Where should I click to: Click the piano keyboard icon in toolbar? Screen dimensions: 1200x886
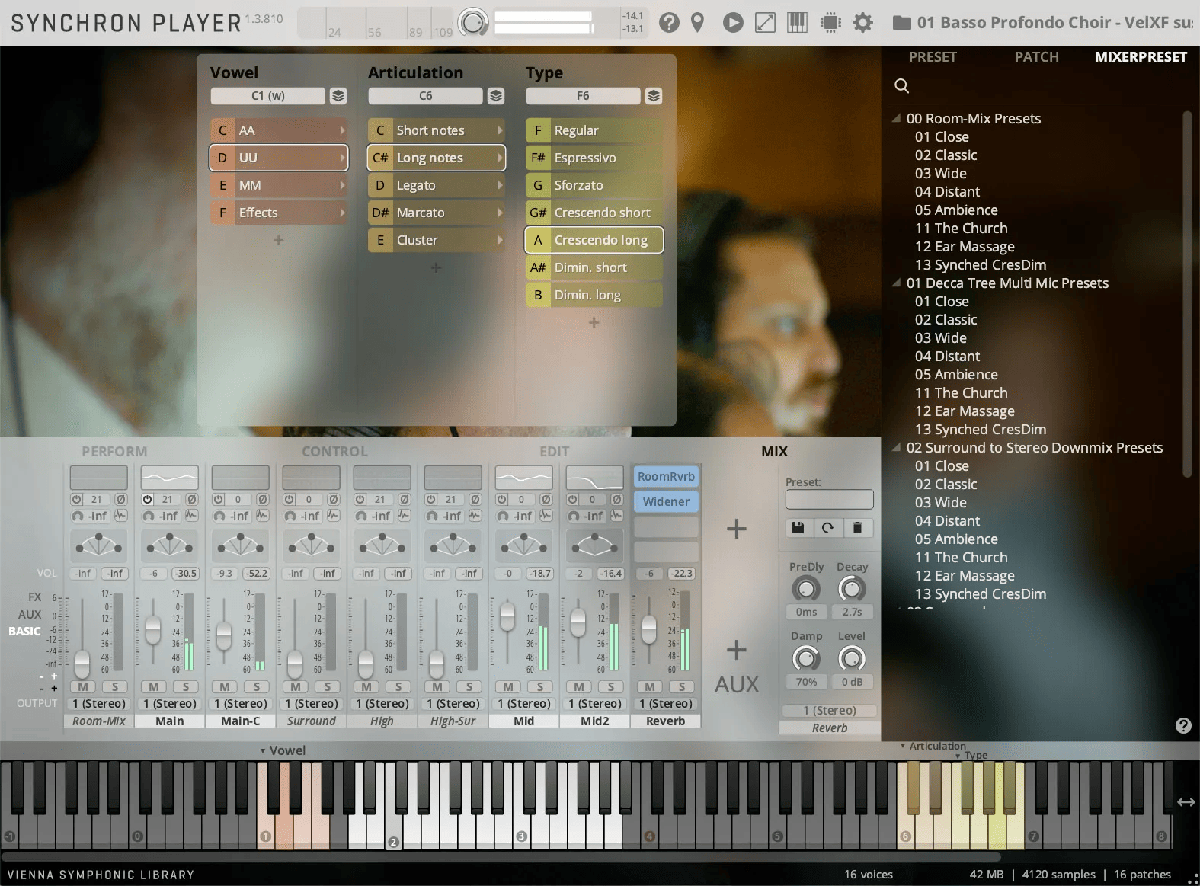point(797,22)
